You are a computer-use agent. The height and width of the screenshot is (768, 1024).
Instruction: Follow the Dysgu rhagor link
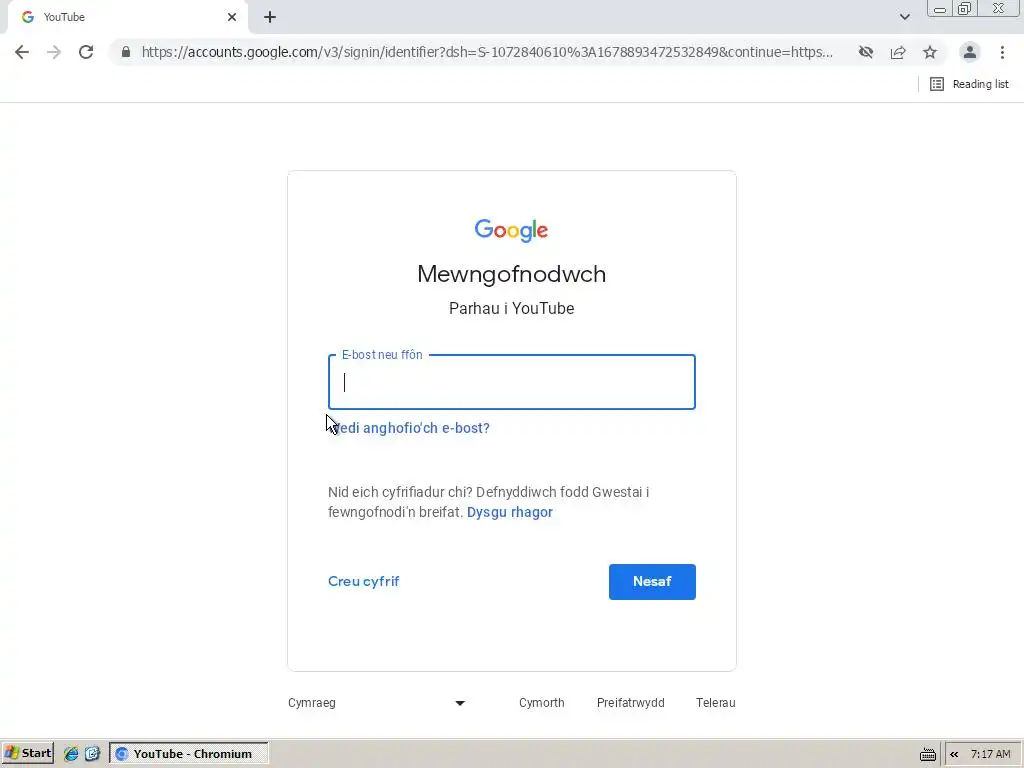(x=509, y=512)
